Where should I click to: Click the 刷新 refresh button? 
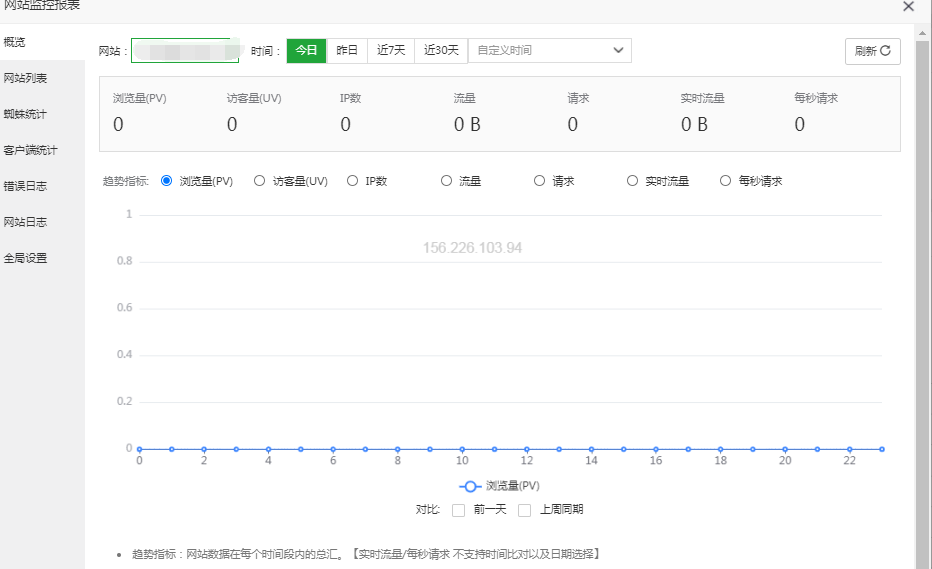[x=873, y=51]
